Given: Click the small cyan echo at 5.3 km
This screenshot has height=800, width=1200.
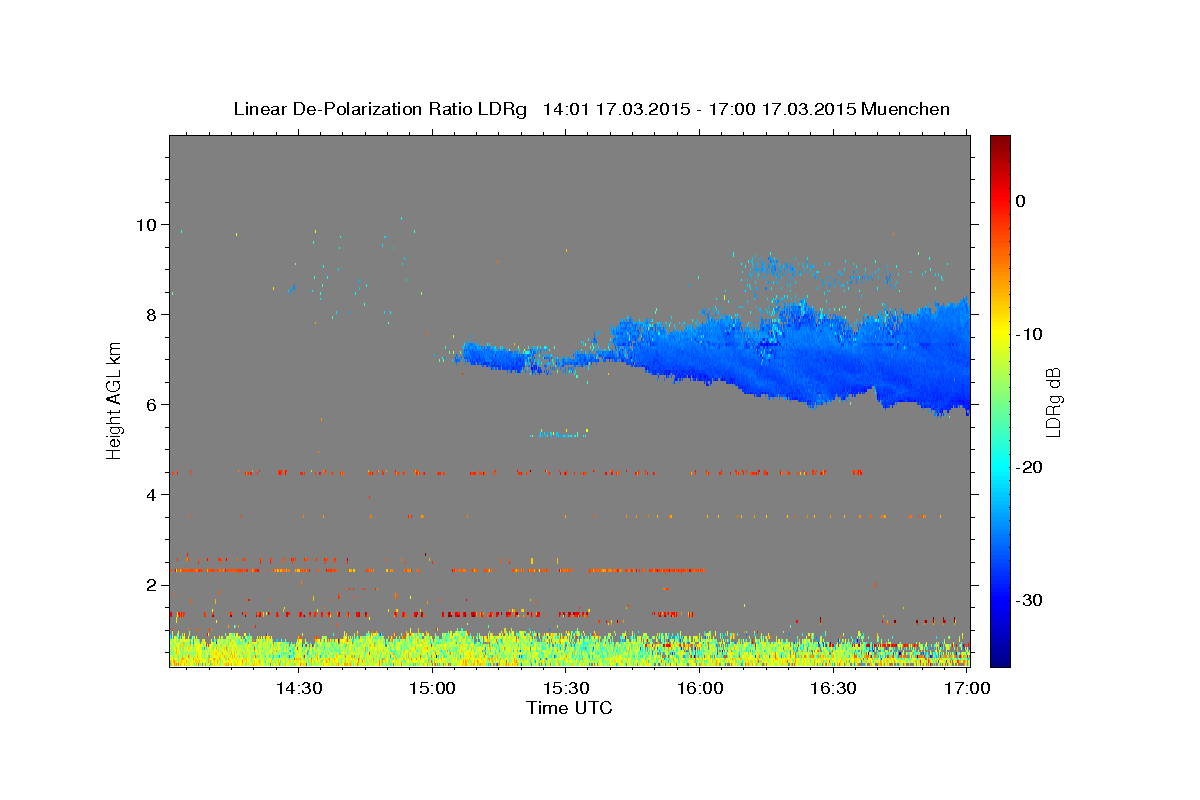Looking at the screenshot, I should tap(559, 434).
